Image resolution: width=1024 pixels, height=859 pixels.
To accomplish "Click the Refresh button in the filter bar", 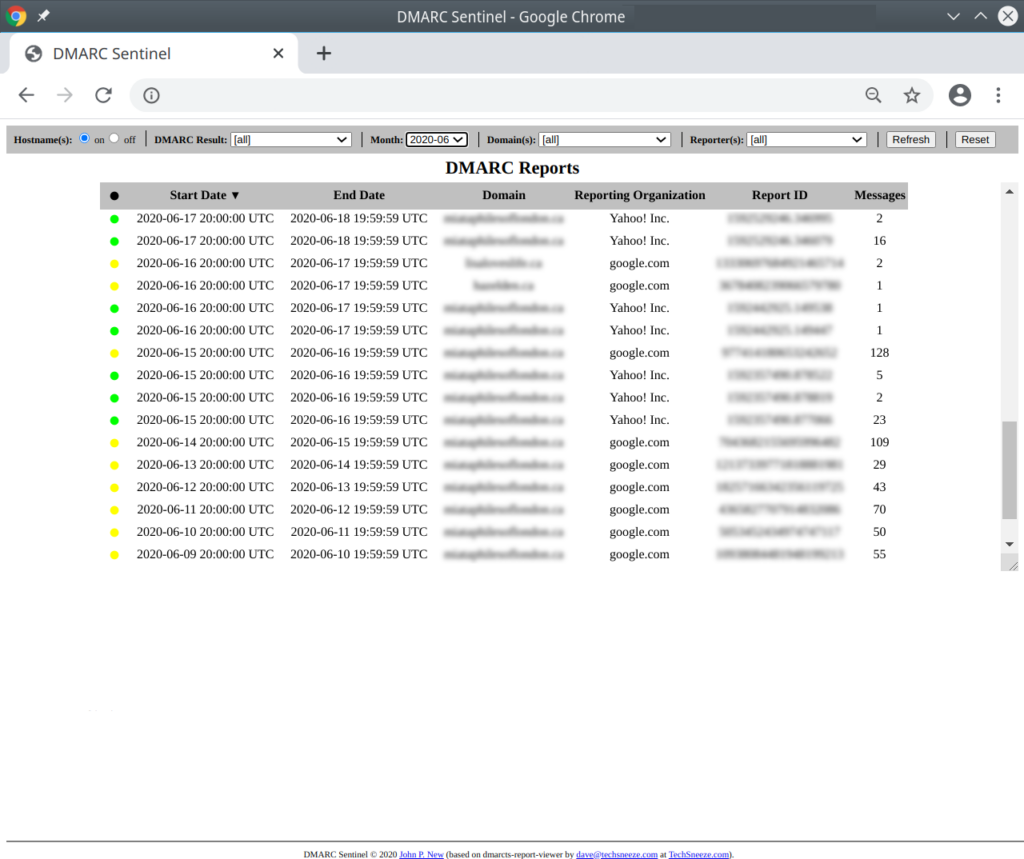I will 910,139.
